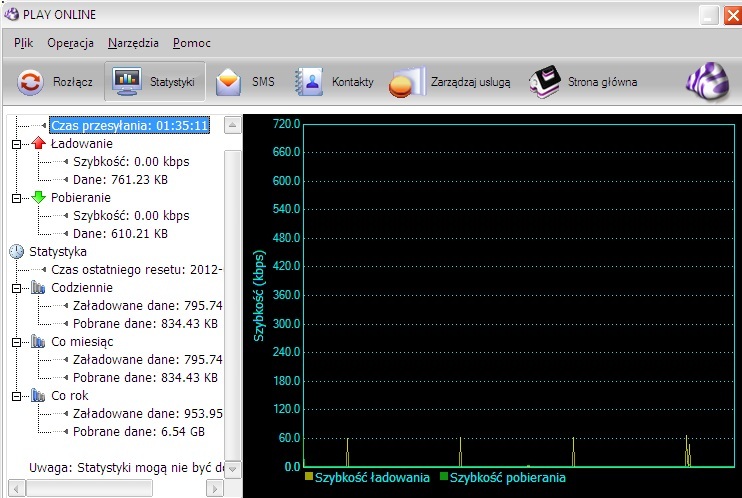Close the PLAY ONLINE window
The height and width of the screenshot is (498, 742).
point(733,16)
